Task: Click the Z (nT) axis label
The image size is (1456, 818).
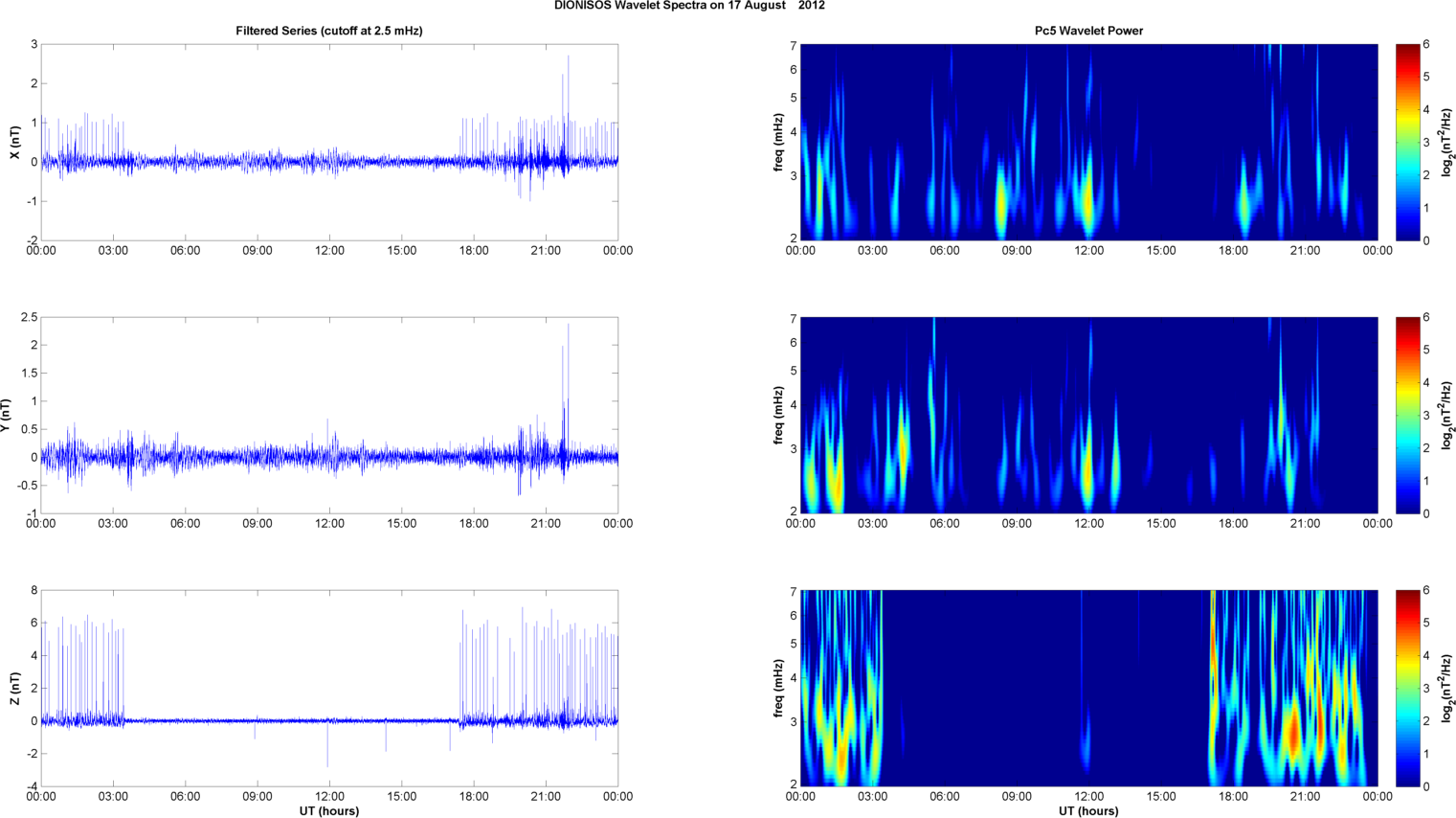Action: (14, 689)
